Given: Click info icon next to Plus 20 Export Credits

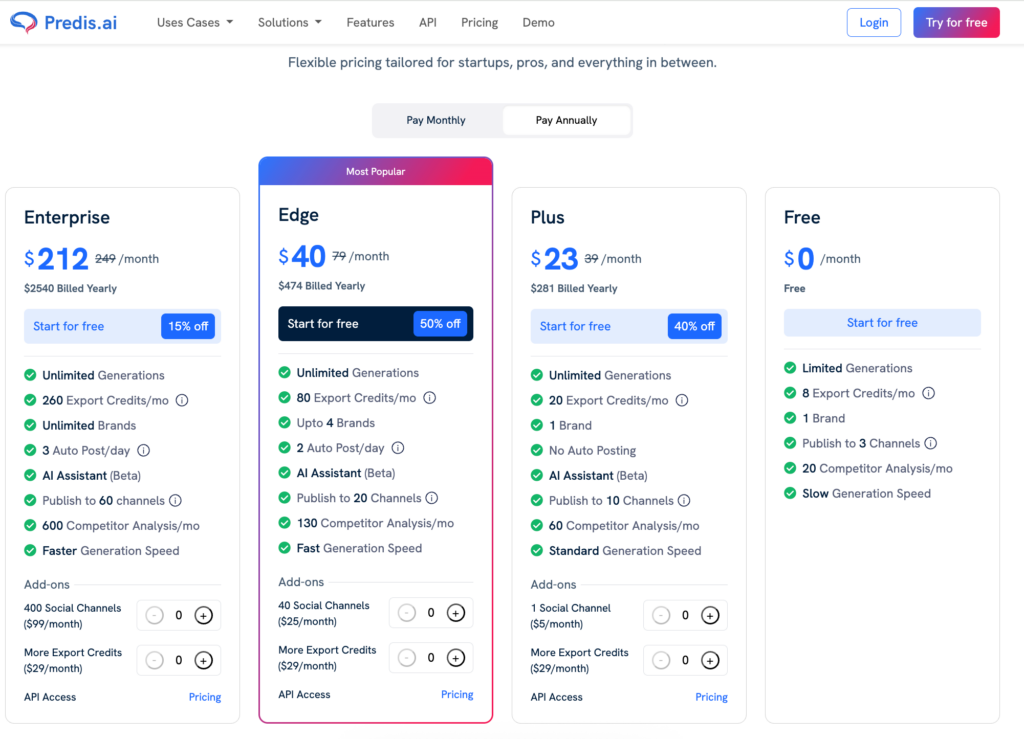Looking at the screenshot, I should coord(682,400).
